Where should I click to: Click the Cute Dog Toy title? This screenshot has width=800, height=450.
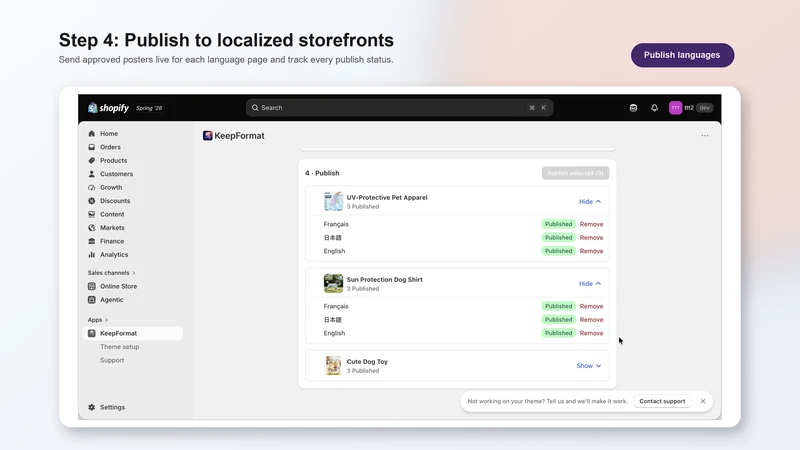(367, 362)
